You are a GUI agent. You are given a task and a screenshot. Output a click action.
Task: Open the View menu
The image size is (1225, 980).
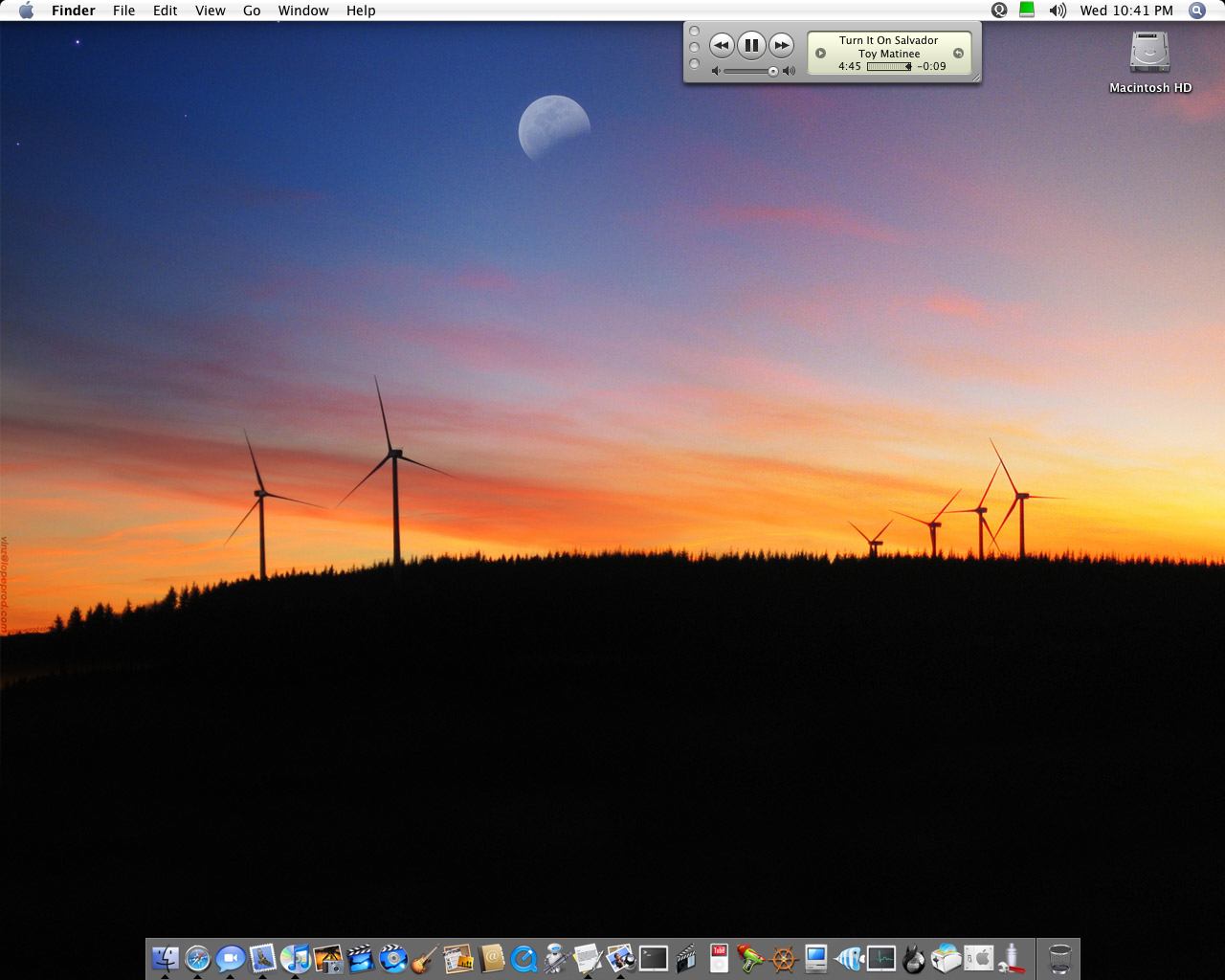point(211,11)
